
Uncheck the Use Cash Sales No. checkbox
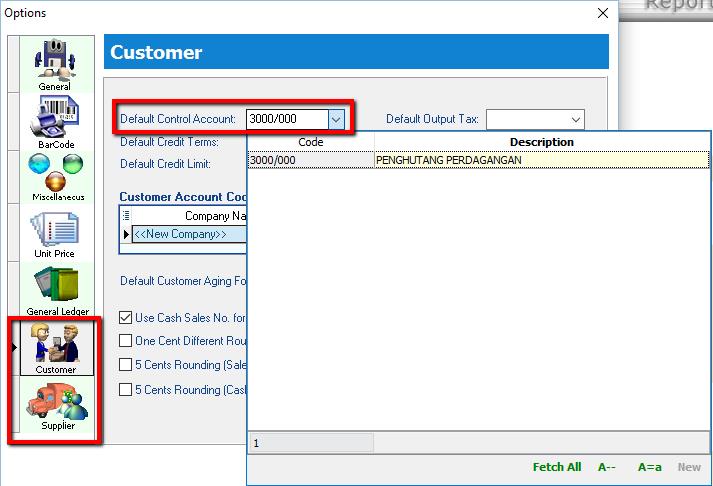point(126,318)
